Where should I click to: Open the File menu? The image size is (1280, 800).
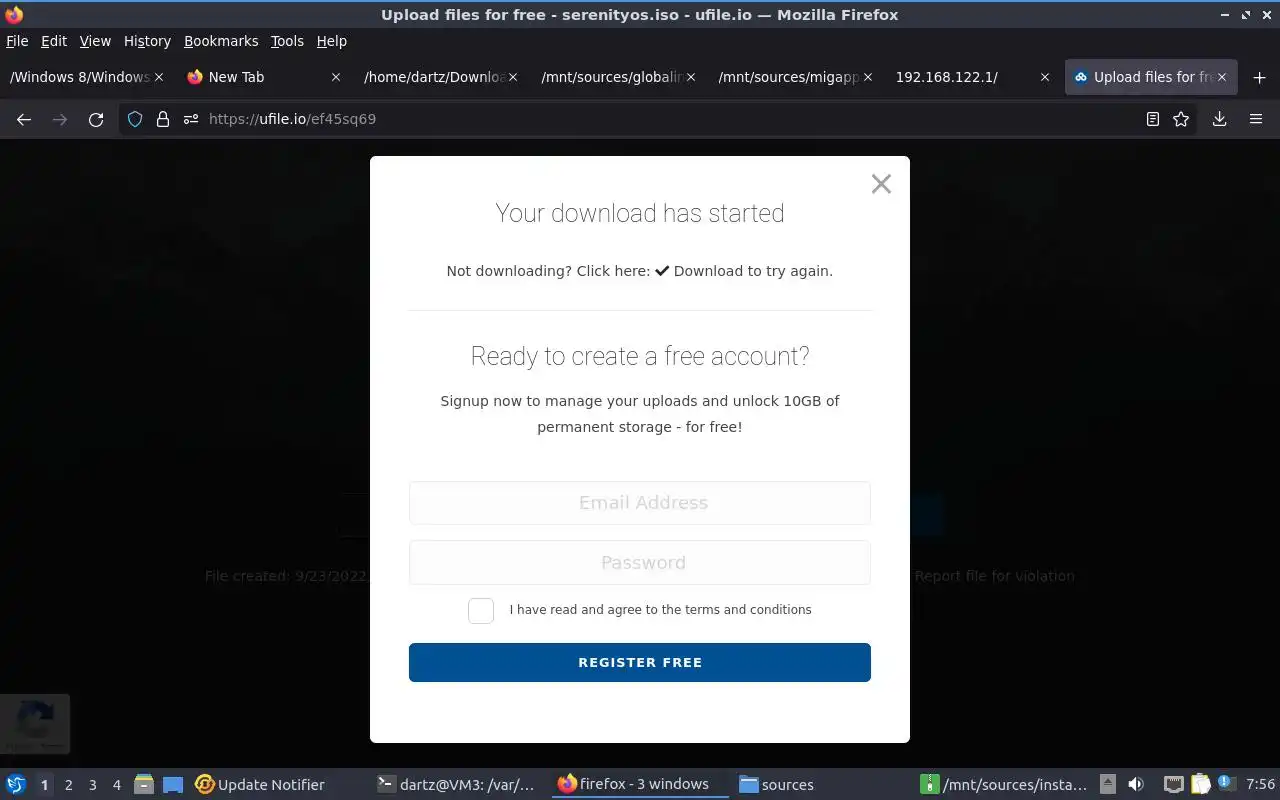coord(17,41)
